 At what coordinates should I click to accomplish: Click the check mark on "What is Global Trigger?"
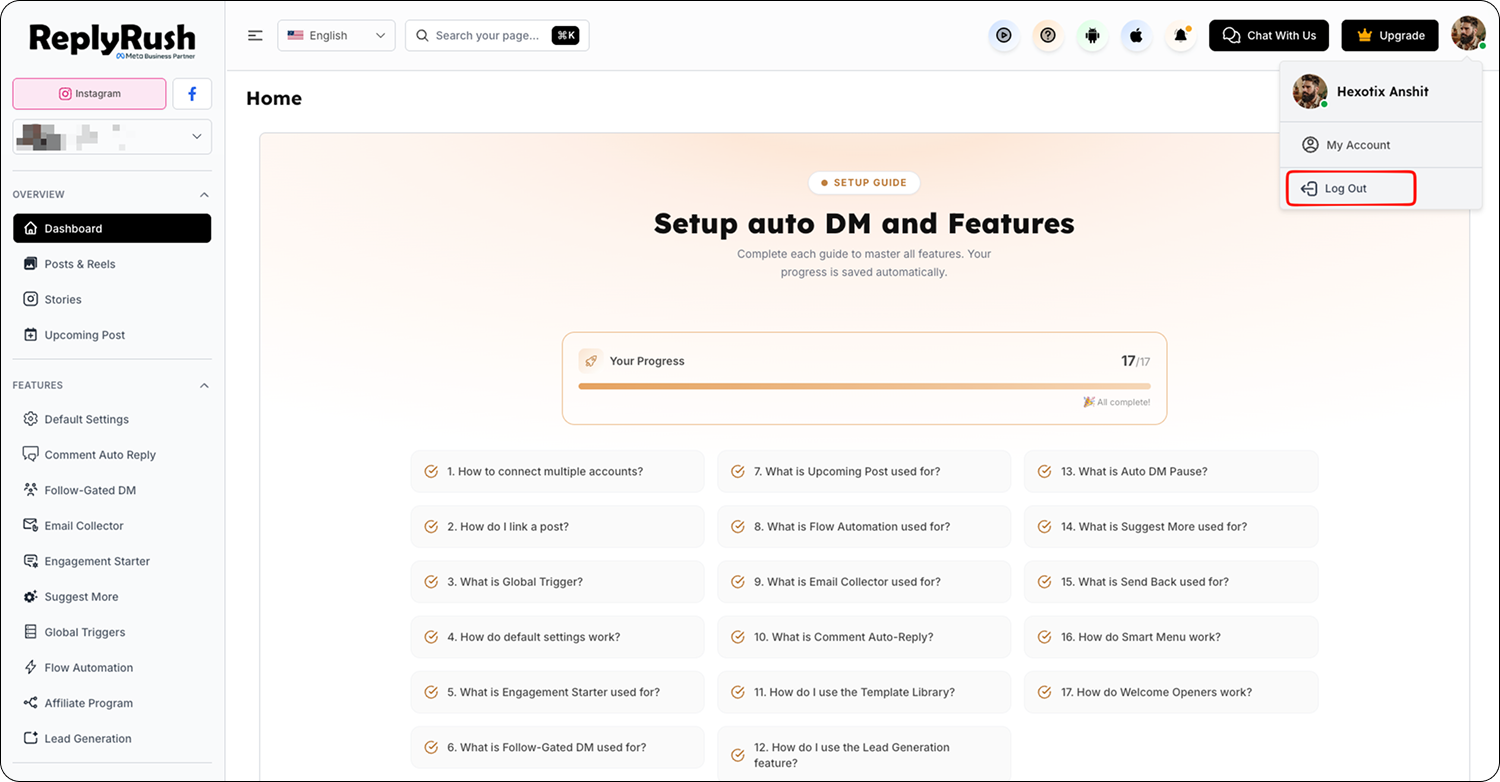coord(432,582)
